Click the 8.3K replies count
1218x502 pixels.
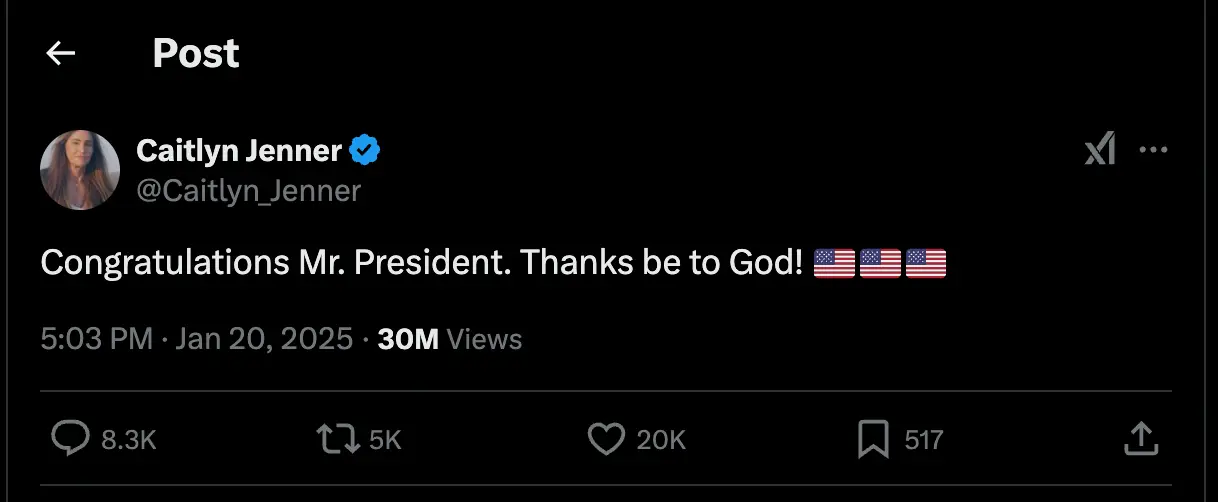[129, 439]
